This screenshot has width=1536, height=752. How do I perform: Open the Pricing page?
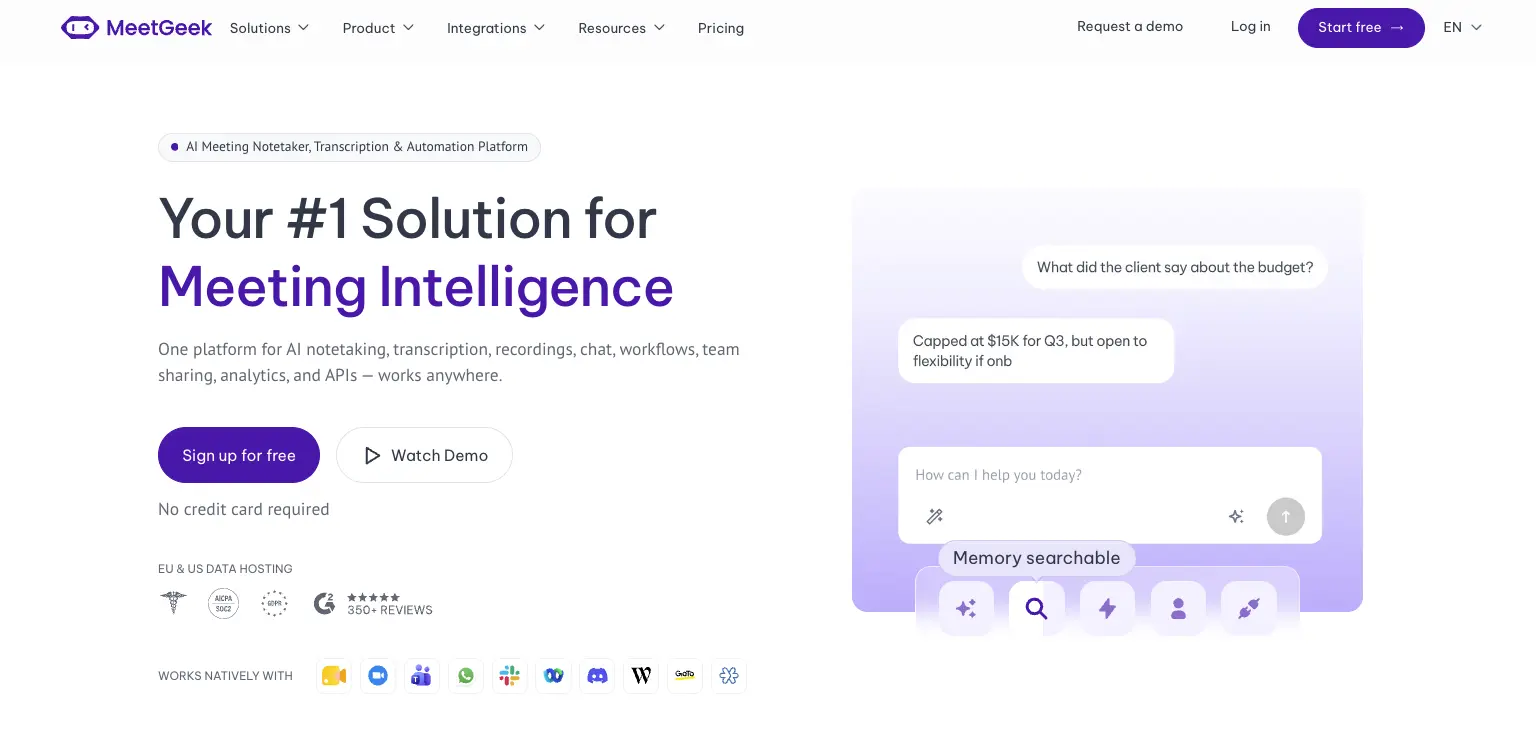pos(721,28)
